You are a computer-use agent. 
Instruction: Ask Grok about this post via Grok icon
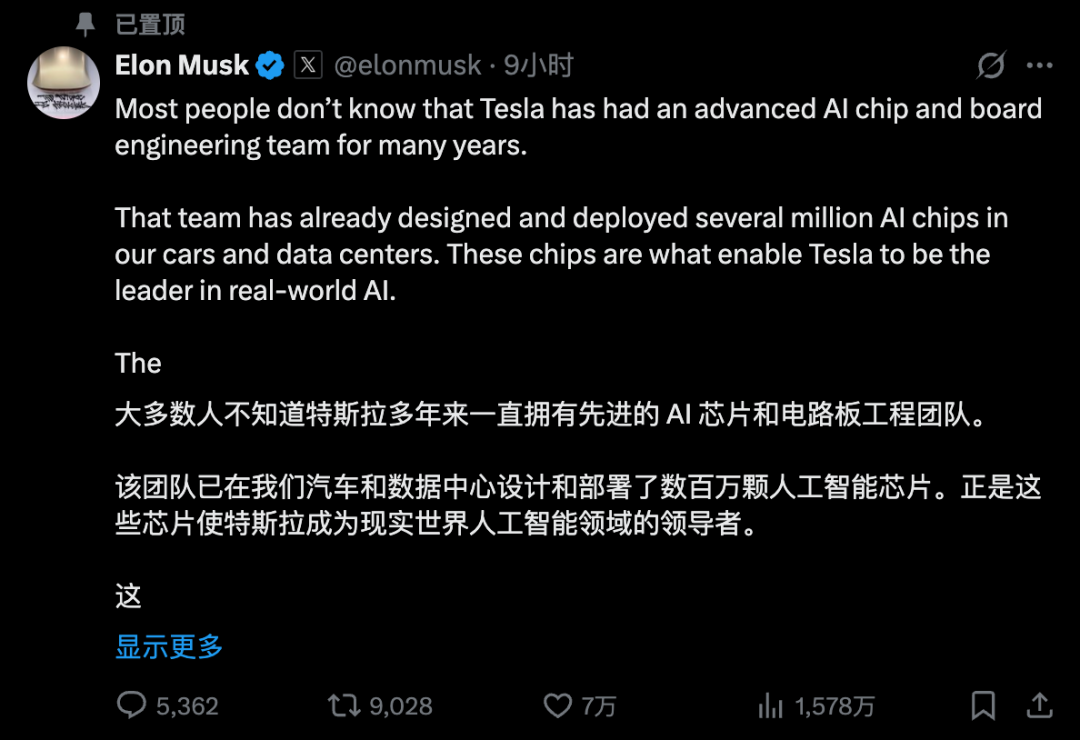click(990, 64)
